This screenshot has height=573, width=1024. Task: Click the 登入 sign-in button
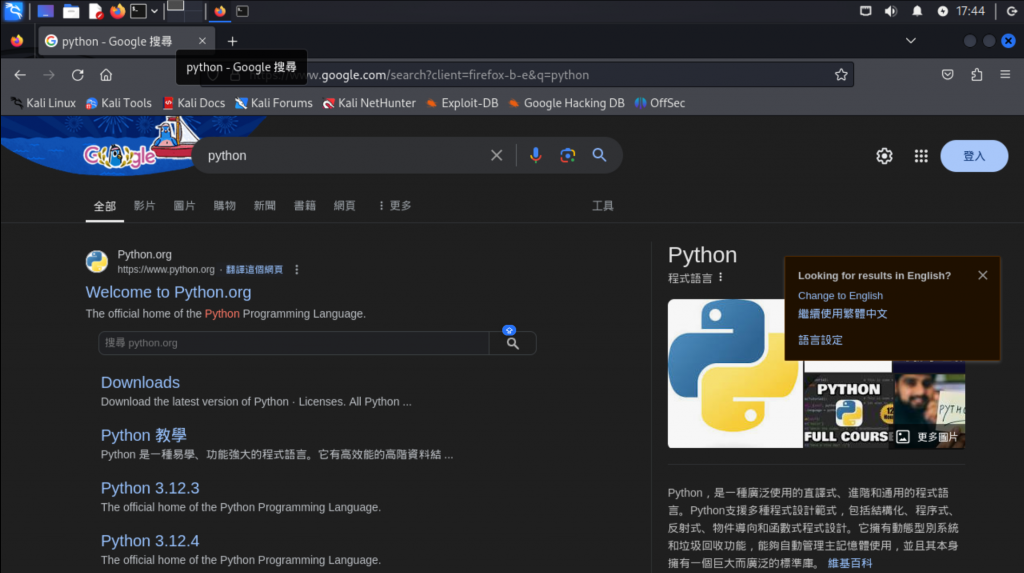(x=974, y=156)
